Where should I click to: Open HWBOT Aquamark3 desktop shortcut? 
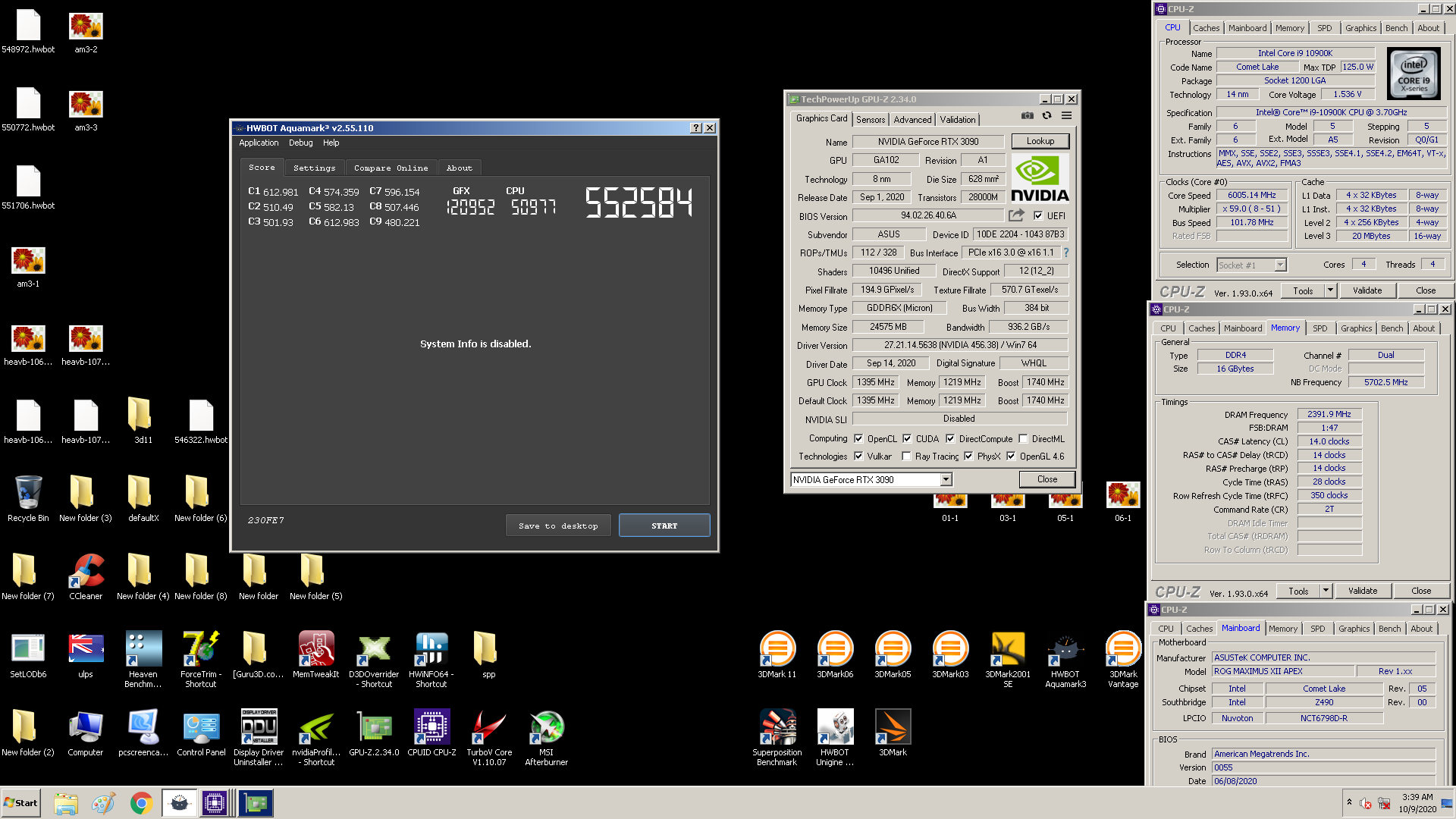click(1065, 660)
